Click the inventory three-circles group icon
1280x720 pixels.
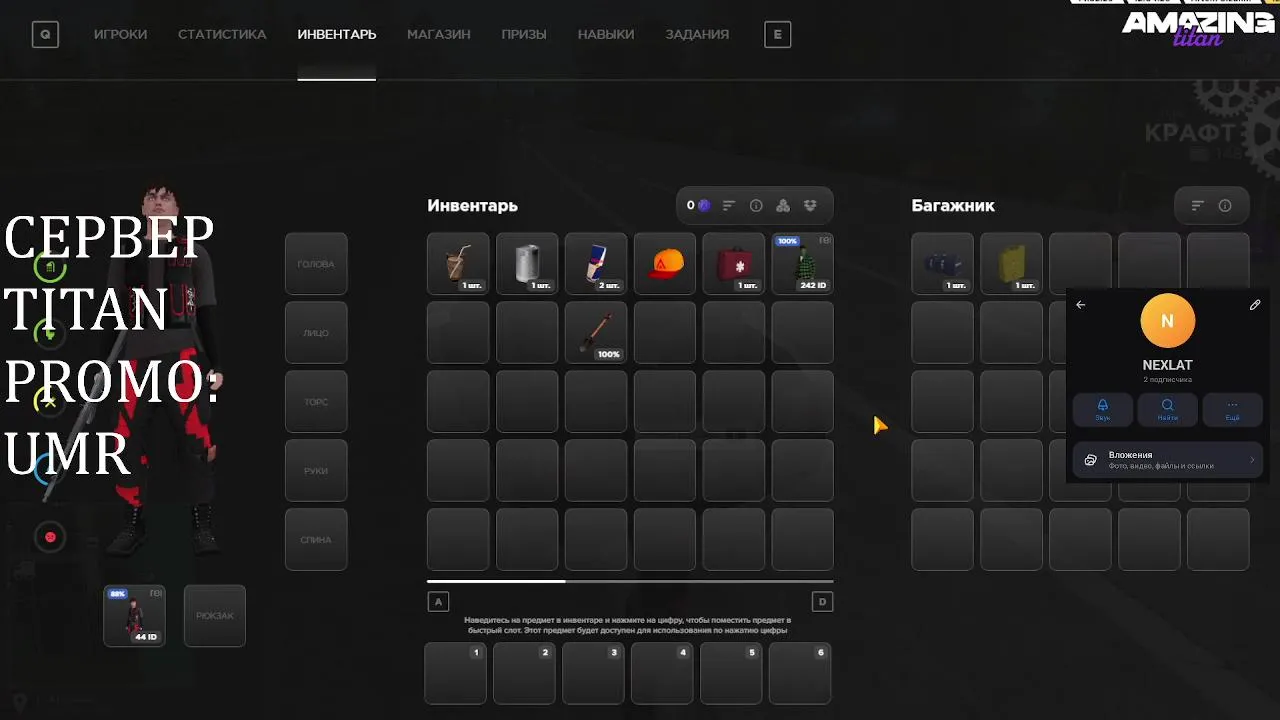[783, 206]
